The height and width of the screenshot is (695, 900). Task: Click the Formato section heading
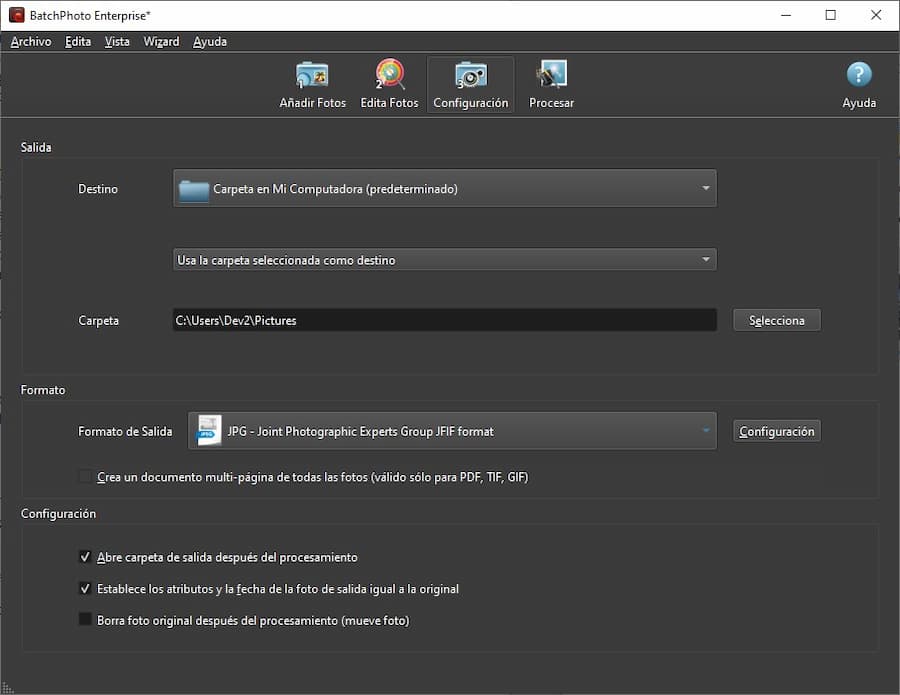[43, 390]
